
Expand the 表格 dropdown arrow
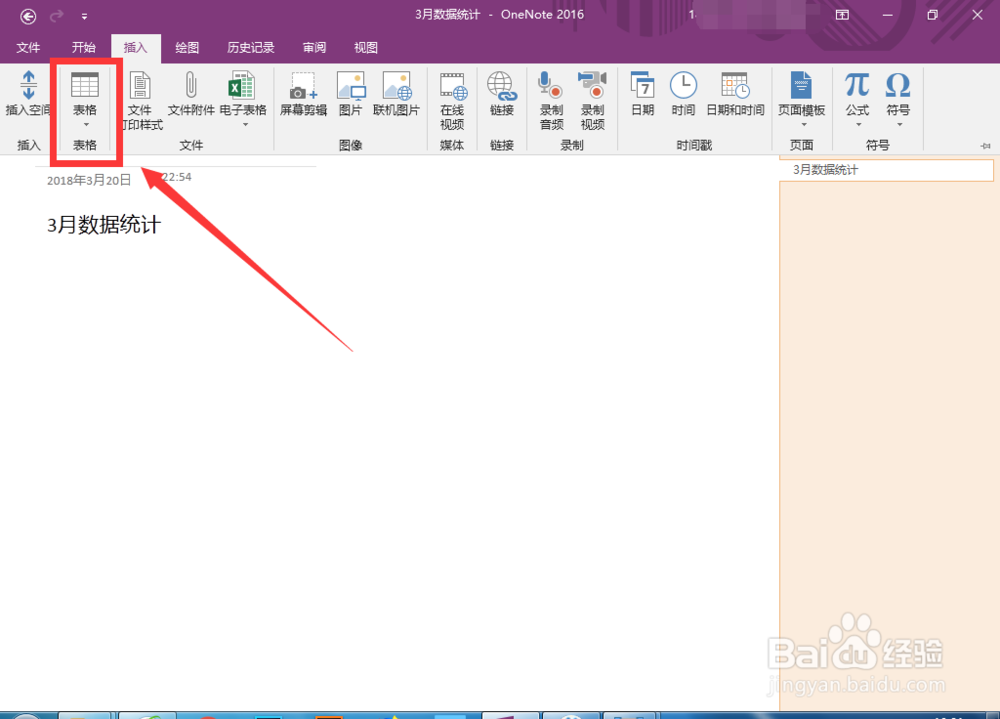point(85,125)
